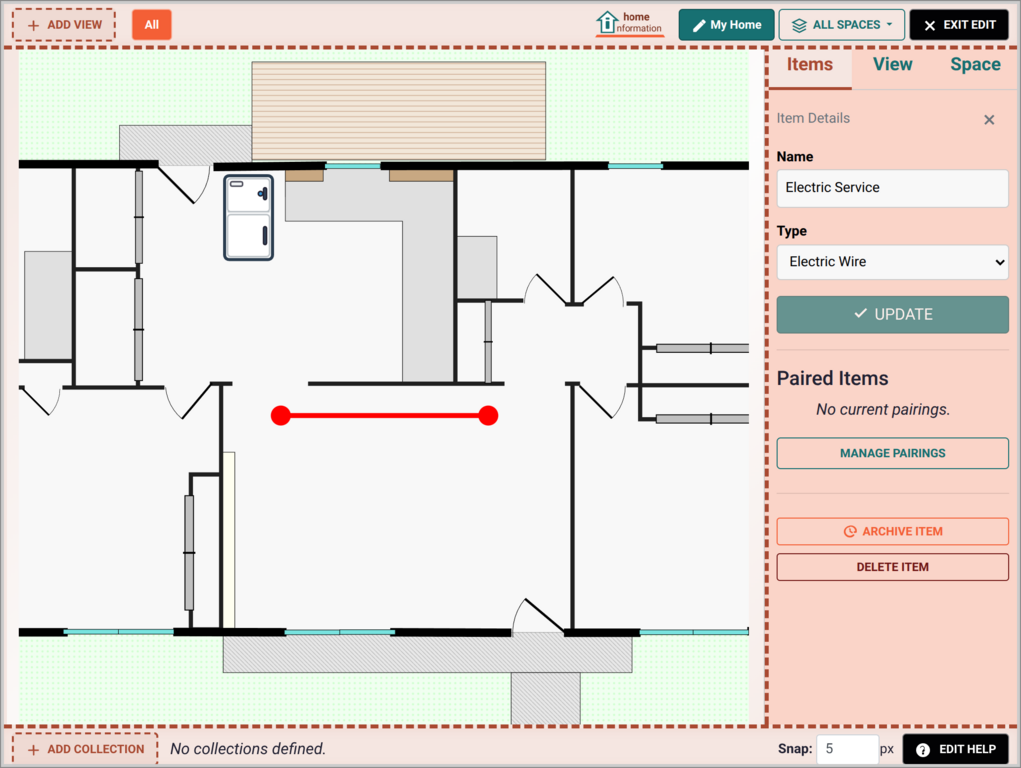The width and height of the screenshot is (1021, 768).
Task: Click the striped deck area on plan
Action: click(x=399, y=110)
